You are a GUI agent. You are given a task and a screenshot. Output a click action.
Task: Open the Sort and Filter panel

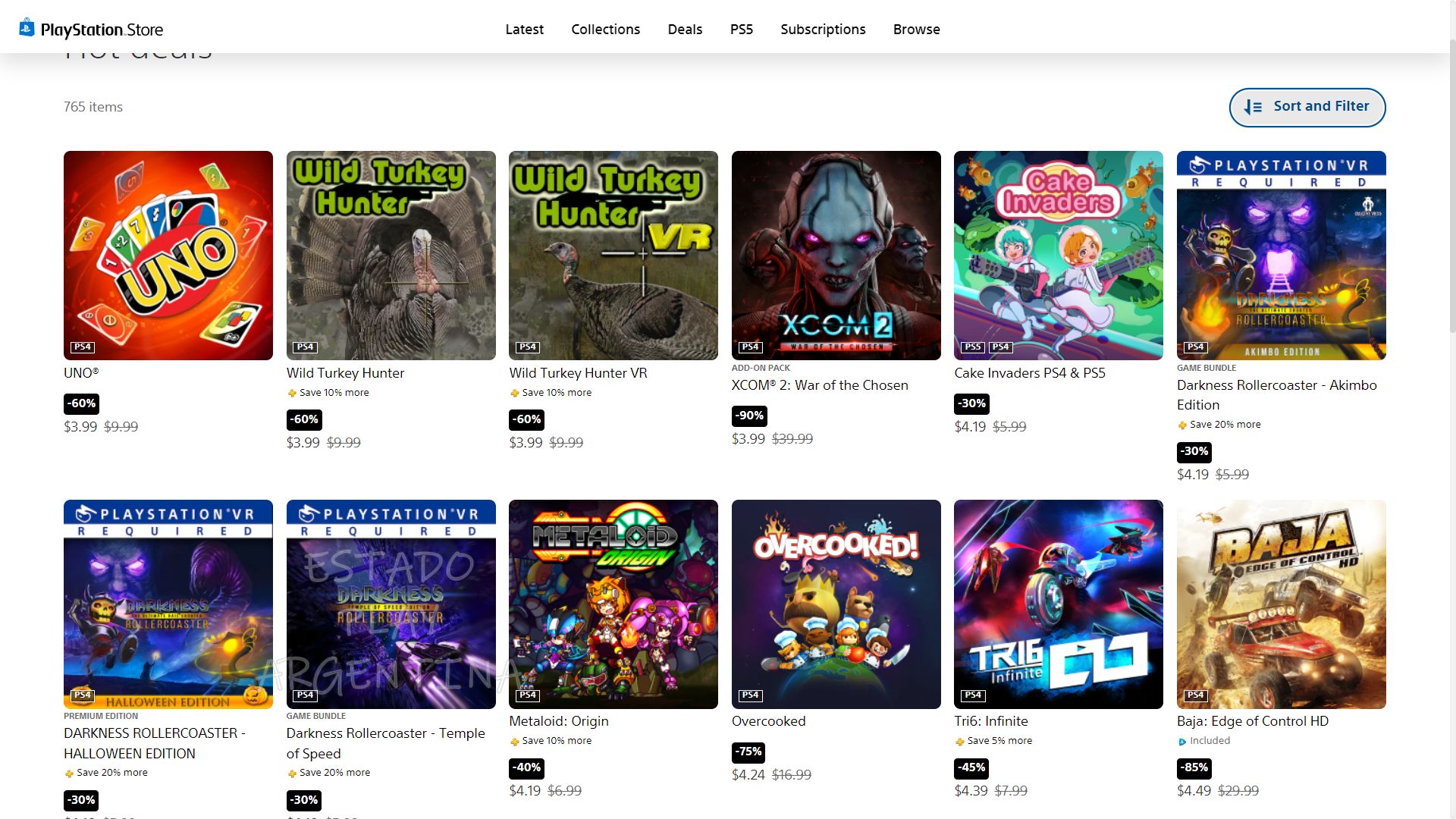[1307, 107]
